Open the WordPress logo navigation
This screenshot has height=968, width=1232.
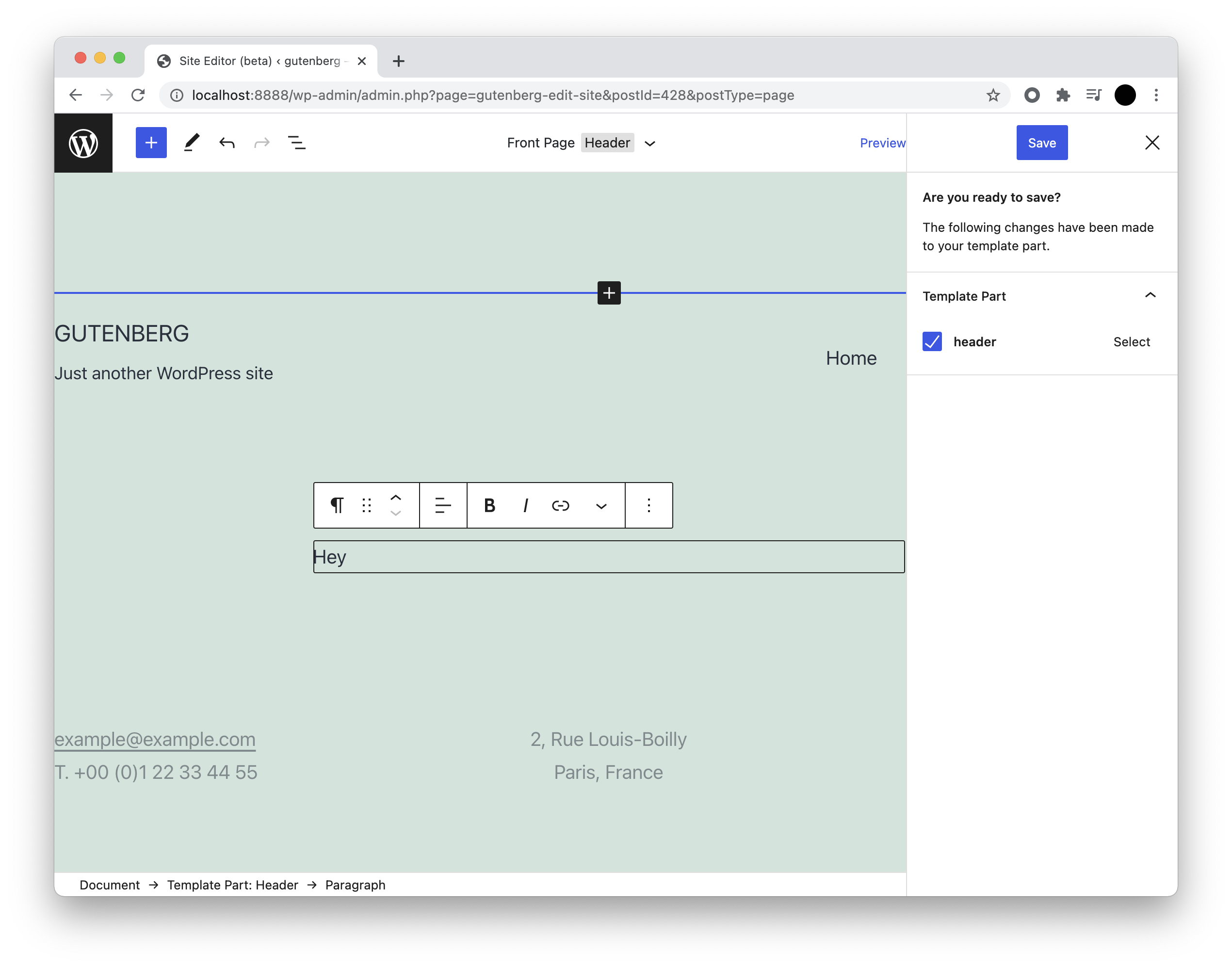tap(83, 143)
